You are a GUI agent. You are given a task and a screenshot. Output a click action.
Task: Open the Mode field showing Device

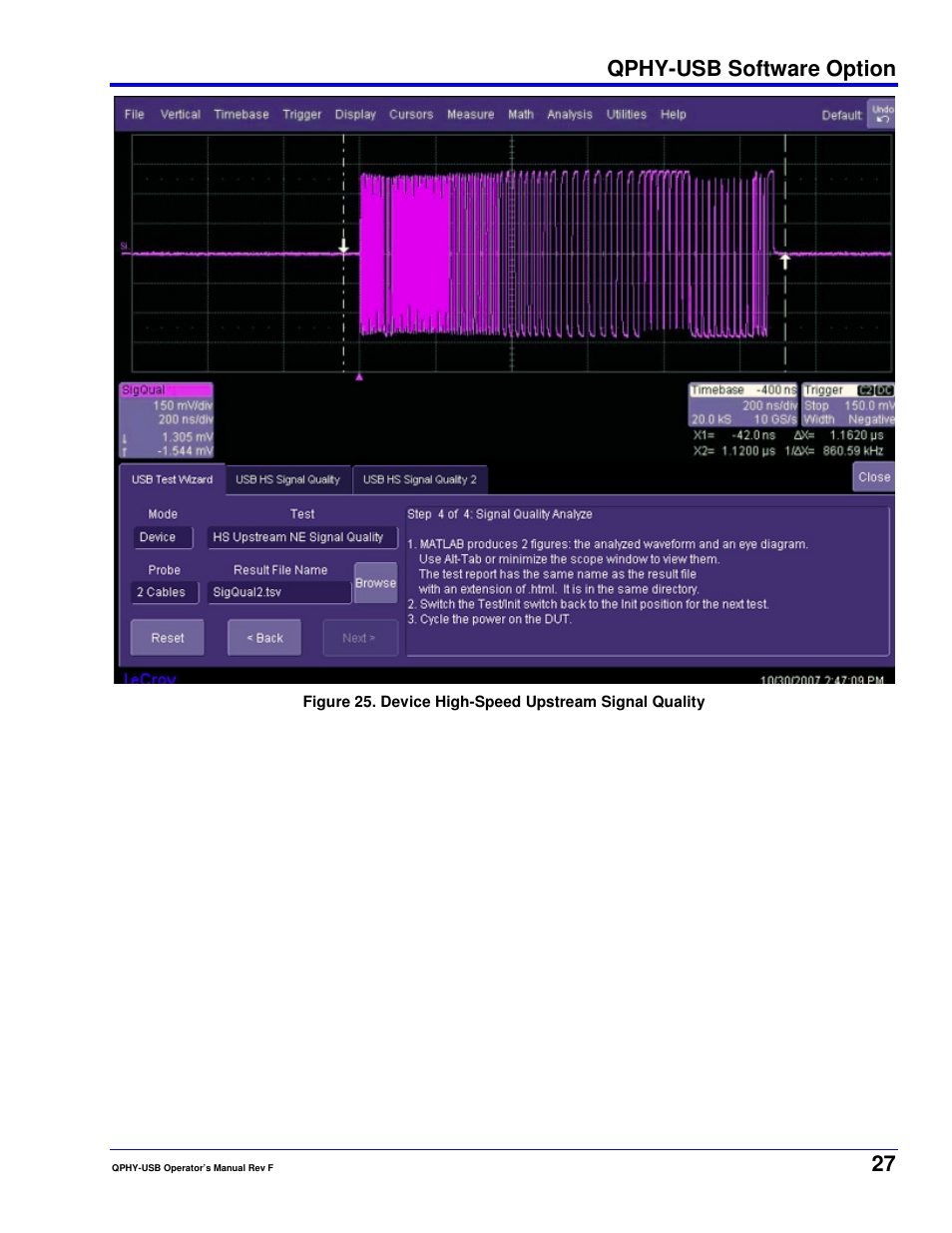pyautogui.click(x=163, y=537)
